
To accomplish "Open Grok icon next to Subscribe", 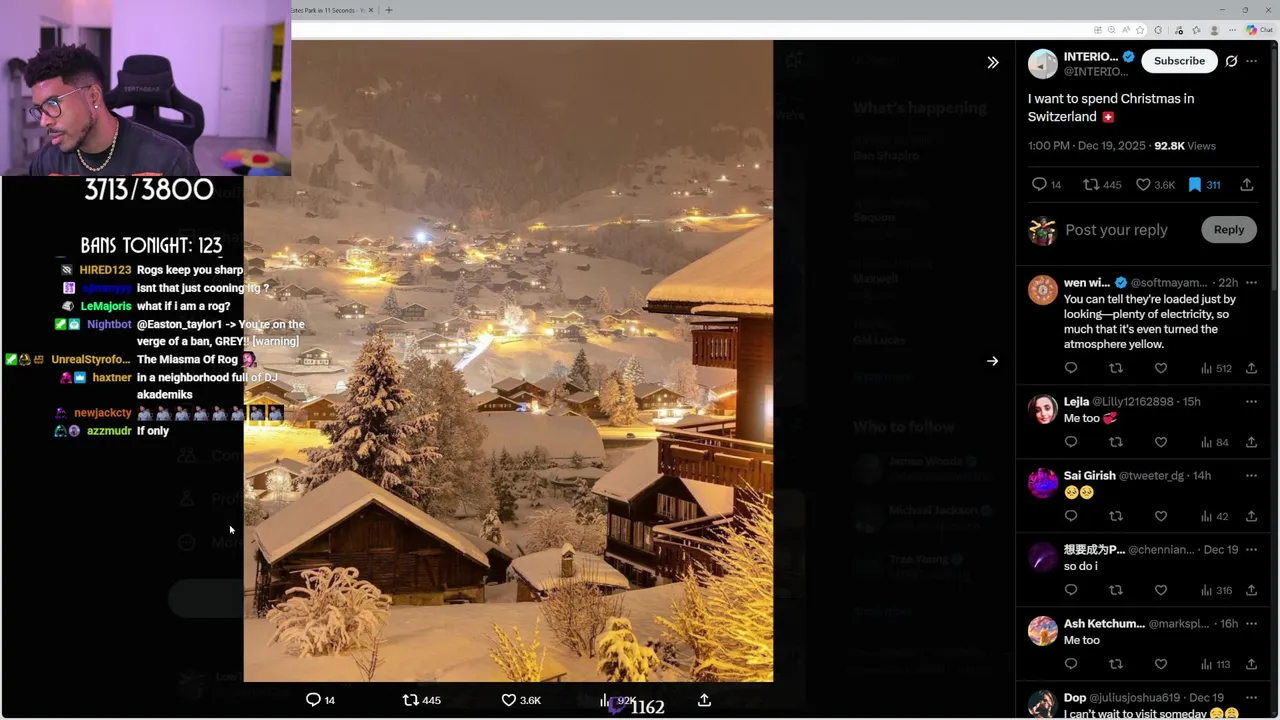I will (x=1232, y=61).
